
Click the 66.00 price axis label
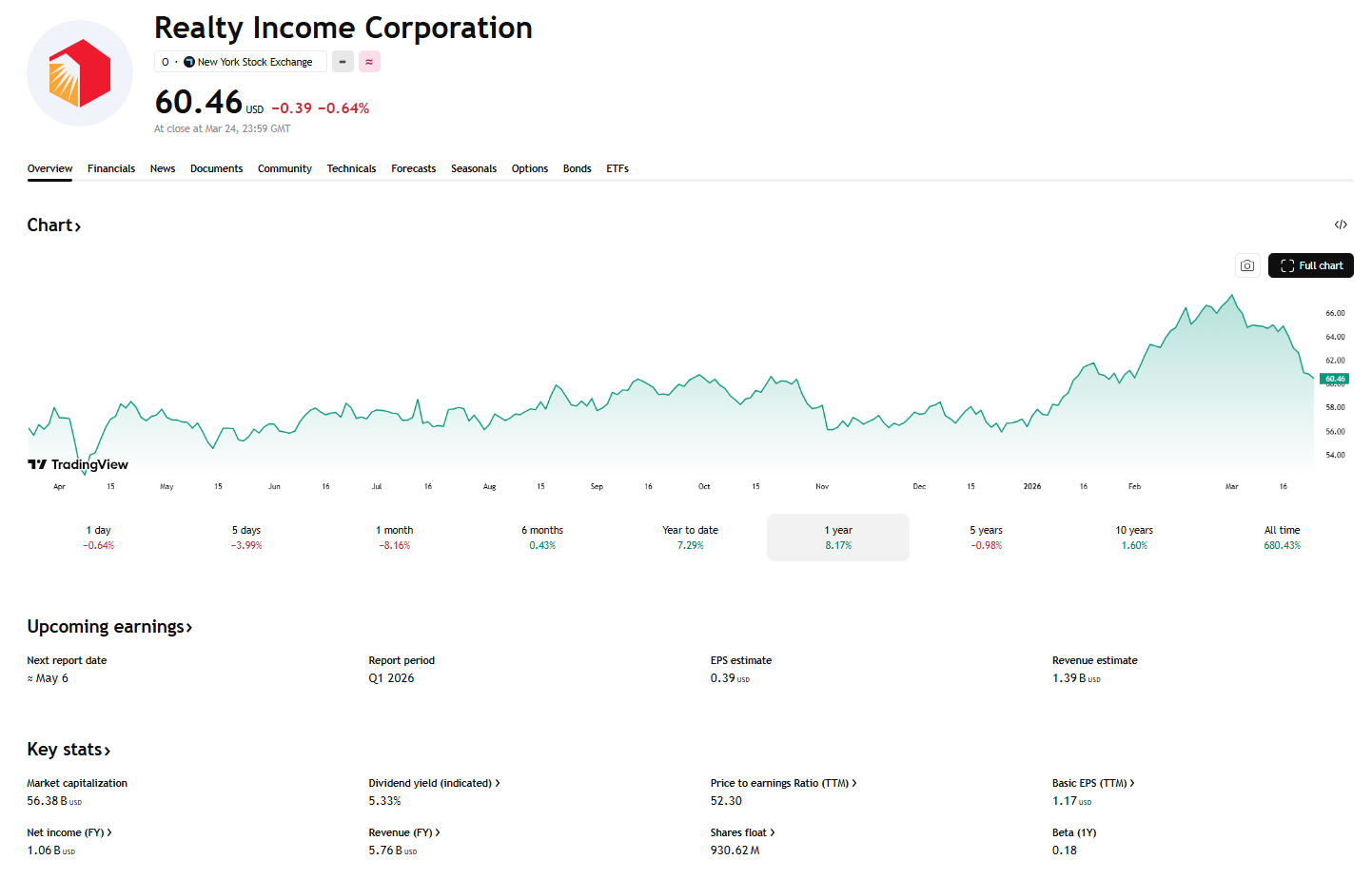(1335, 313)
